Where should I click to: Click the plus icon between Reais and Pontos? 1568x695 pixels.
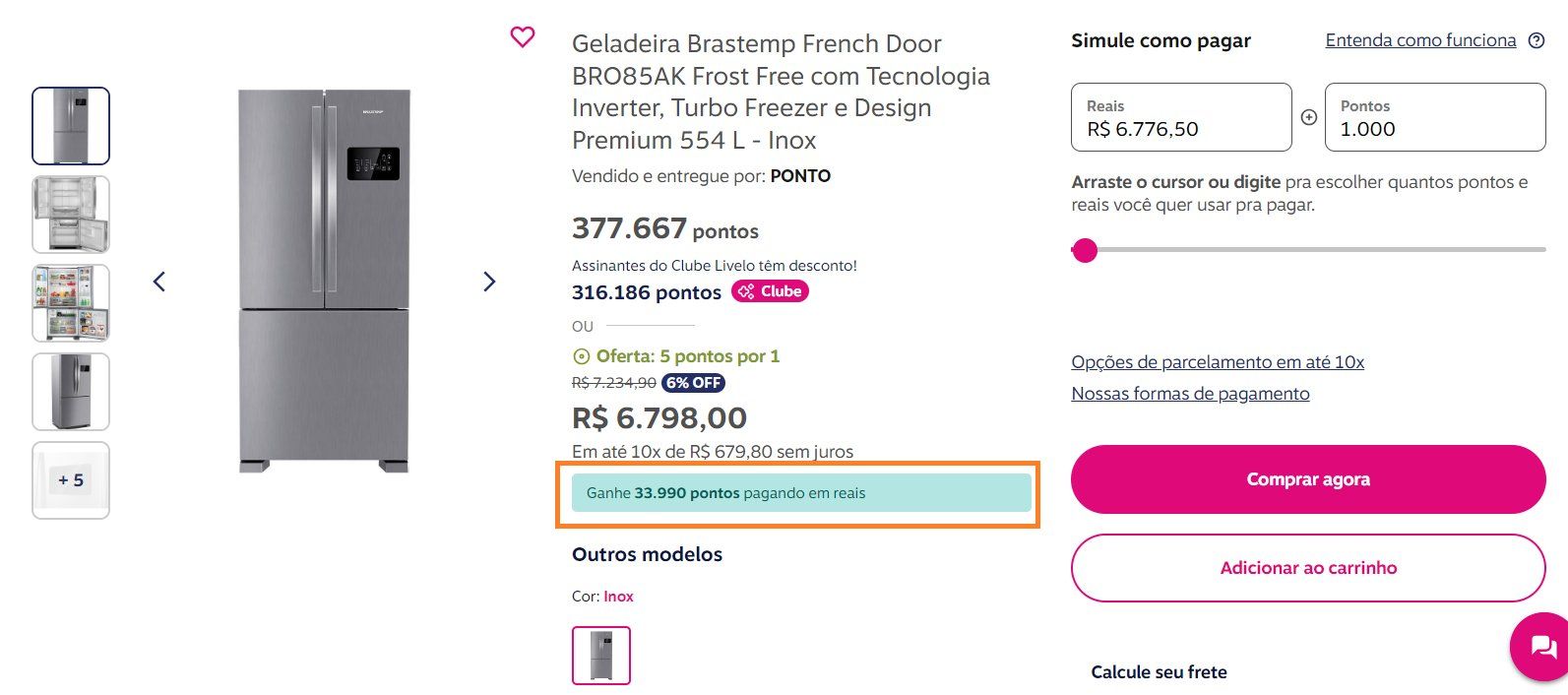(1309, 117)
